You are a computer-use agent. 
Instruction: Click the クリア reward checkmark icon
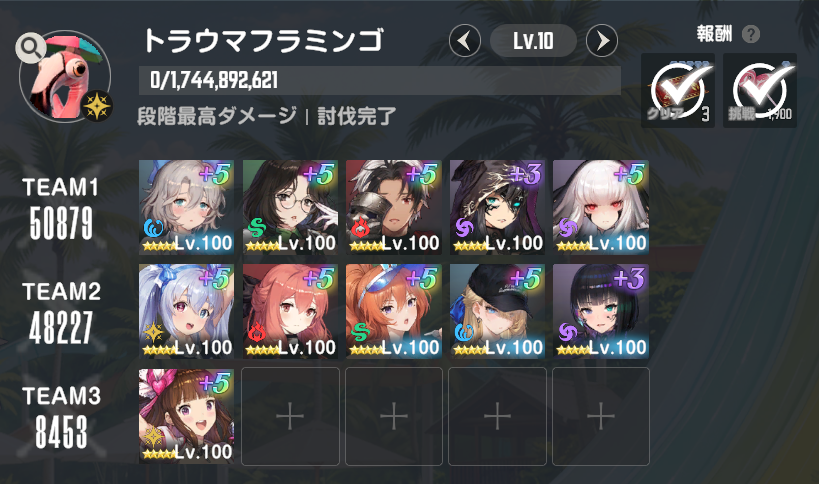pyautogui.click(x=678, y=90)
